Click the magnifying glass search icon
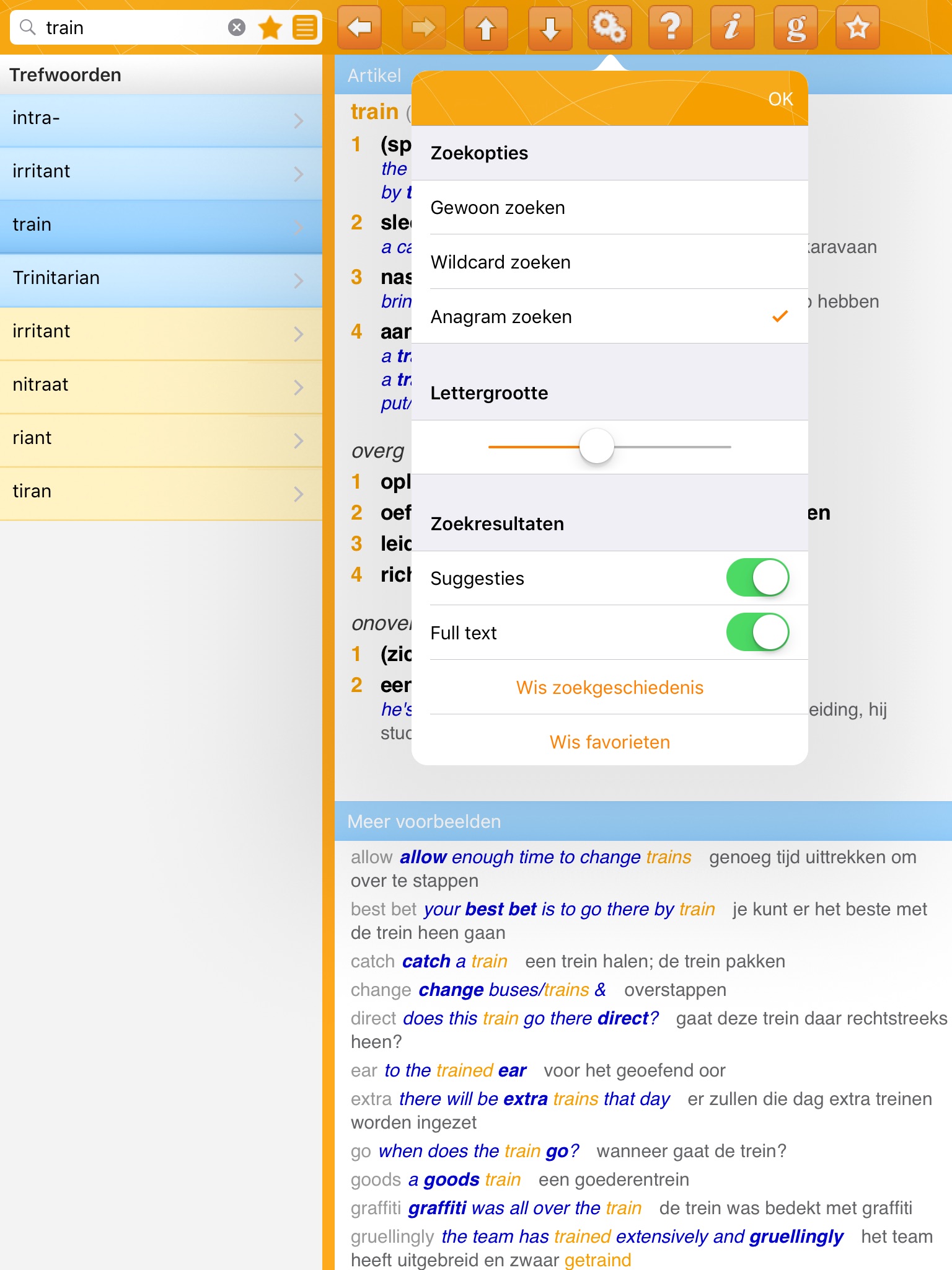952x1270 pixels. tap(28, 27)
